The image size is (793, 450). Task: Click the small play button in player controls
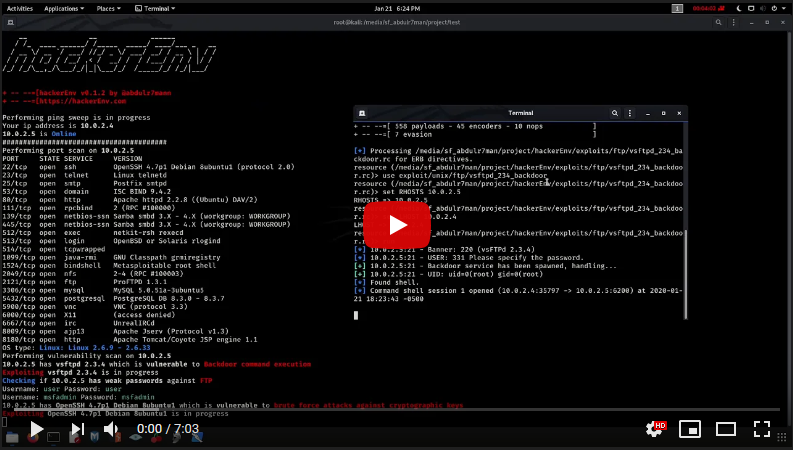click(x=36, y=429)
